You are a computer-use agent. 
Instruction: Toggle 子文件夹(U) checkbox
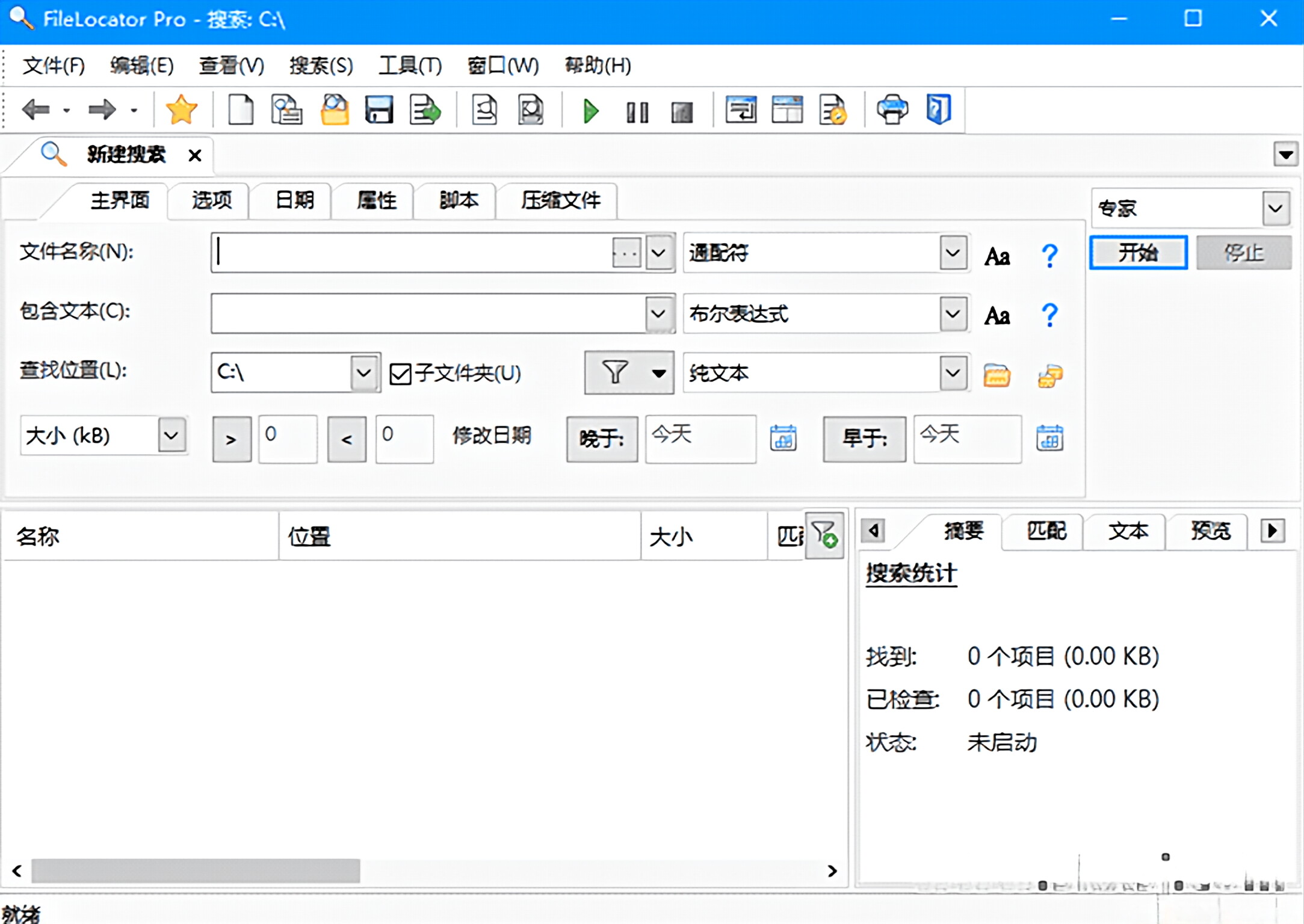400,374
